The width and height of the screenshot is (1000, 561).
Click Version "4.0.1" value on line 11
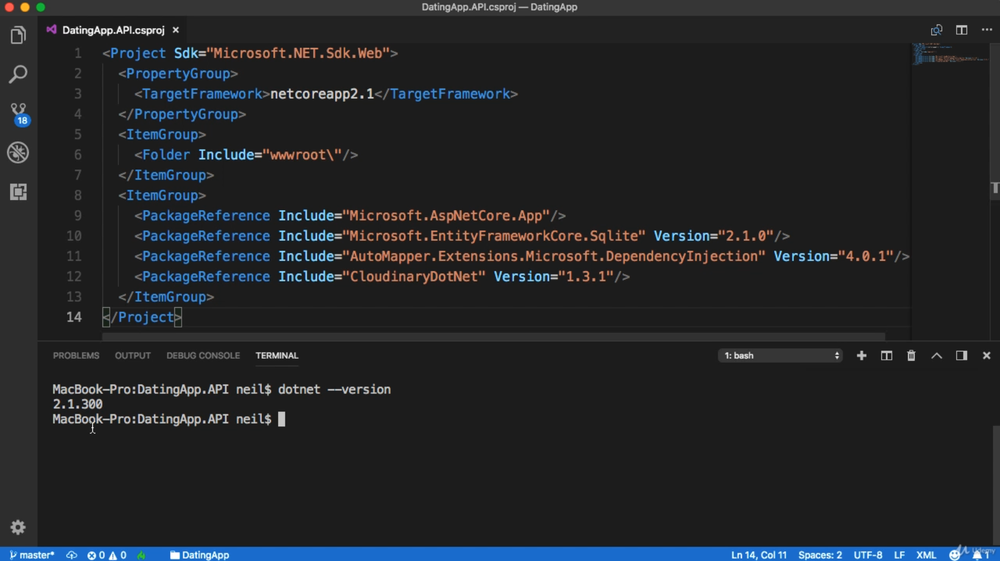(x=865, y=256)
